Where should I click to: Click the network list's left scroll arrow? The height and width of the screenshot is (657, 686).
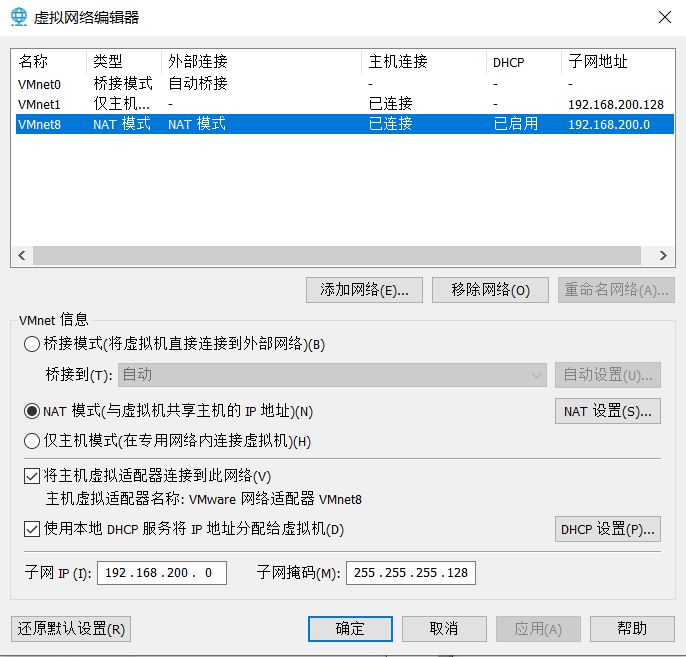tap(22, 255)
